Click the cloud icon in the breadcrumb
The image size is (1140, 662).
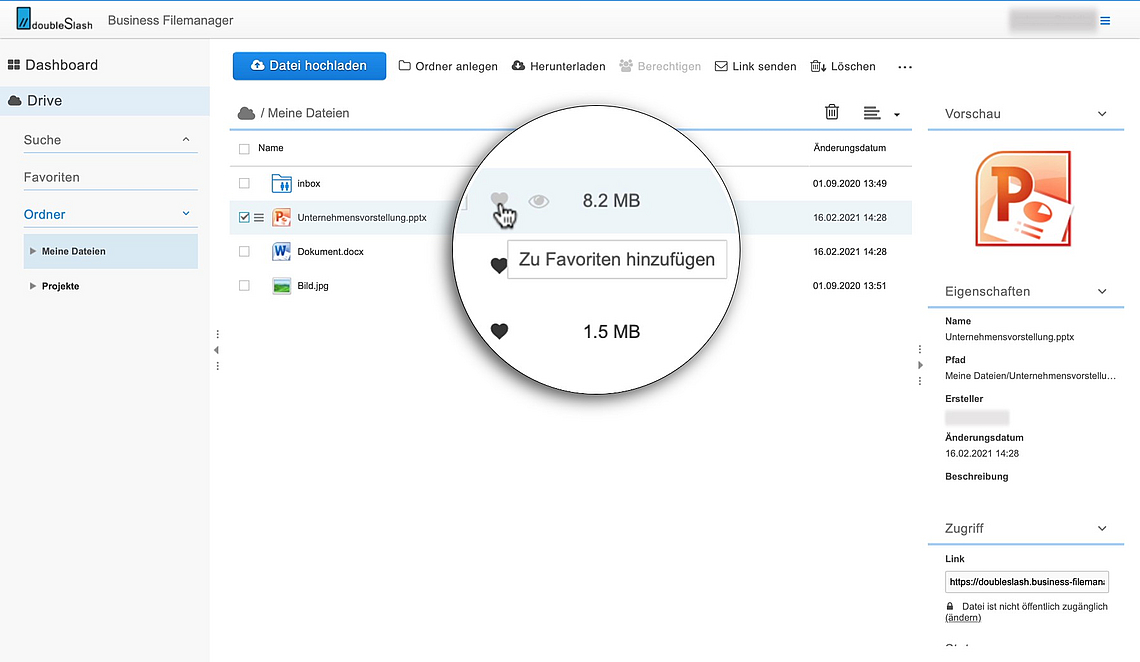pyautogui.click(x=246, y=114)
